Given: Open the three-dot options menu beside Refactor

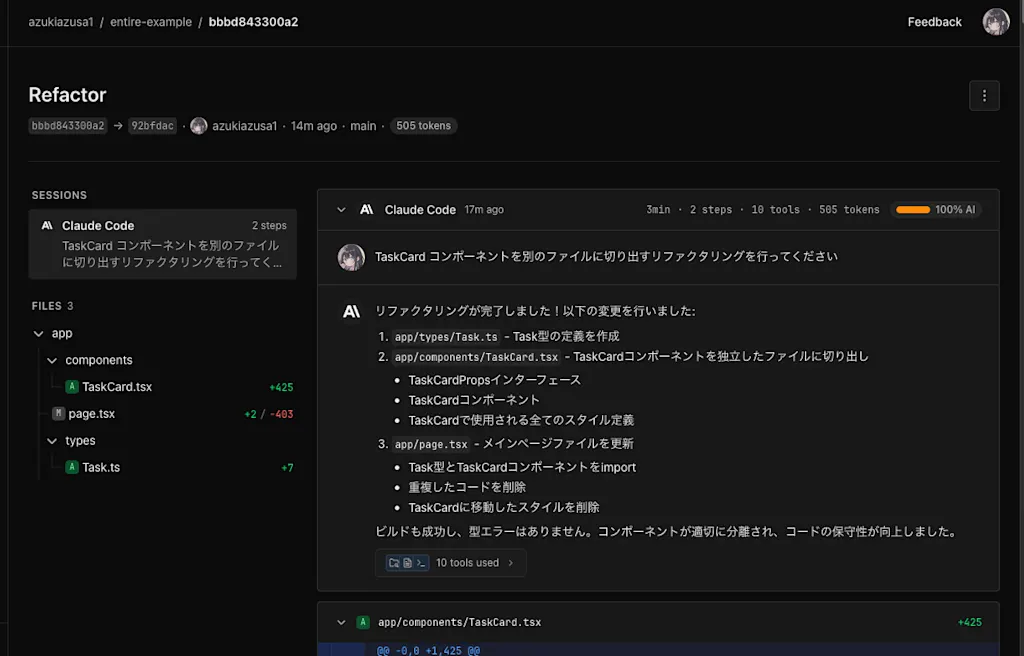Looking at the screenshot, I should pyautogui.click(x=984, y=96).
